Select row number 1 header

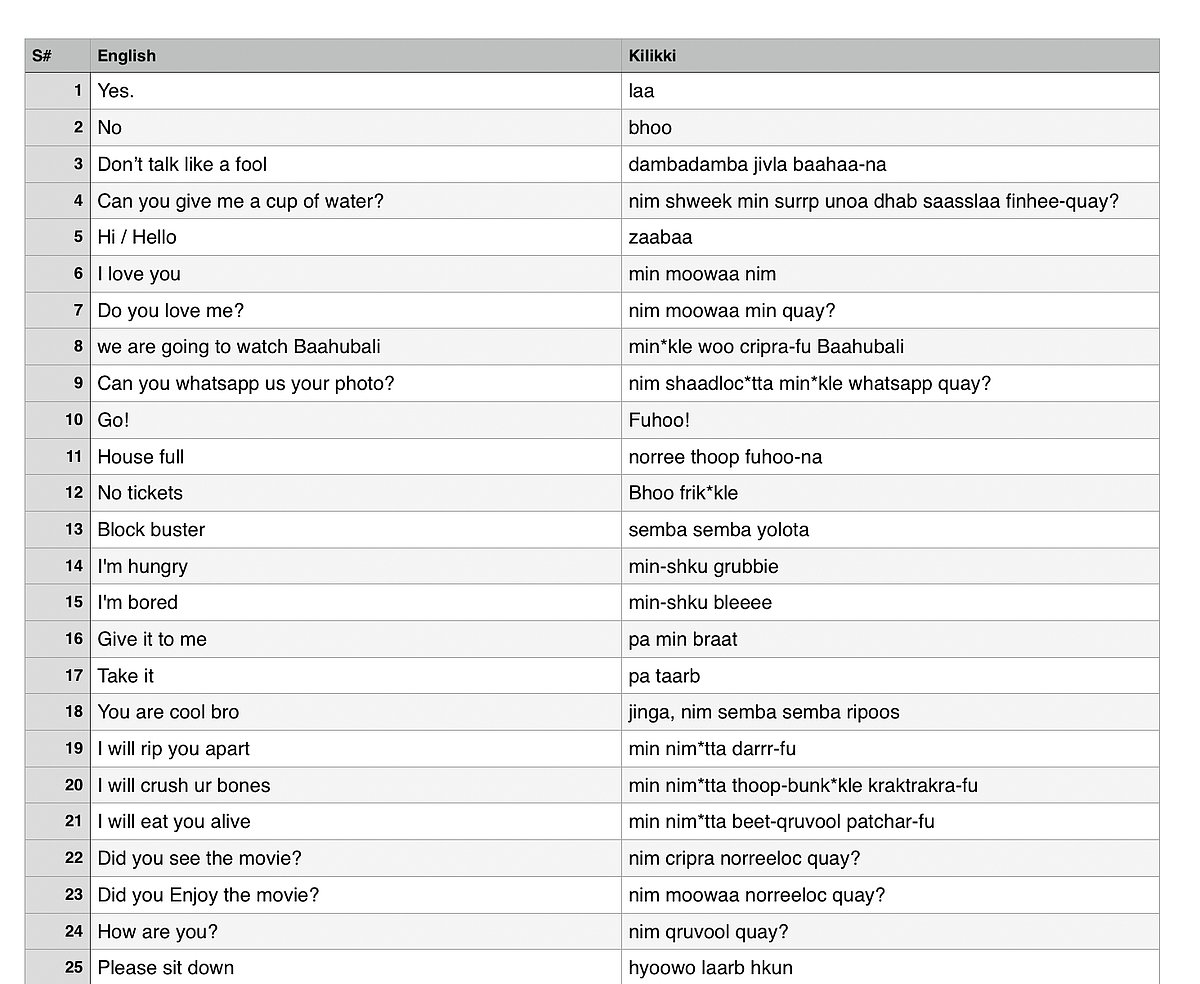click(x=57, y=91)
